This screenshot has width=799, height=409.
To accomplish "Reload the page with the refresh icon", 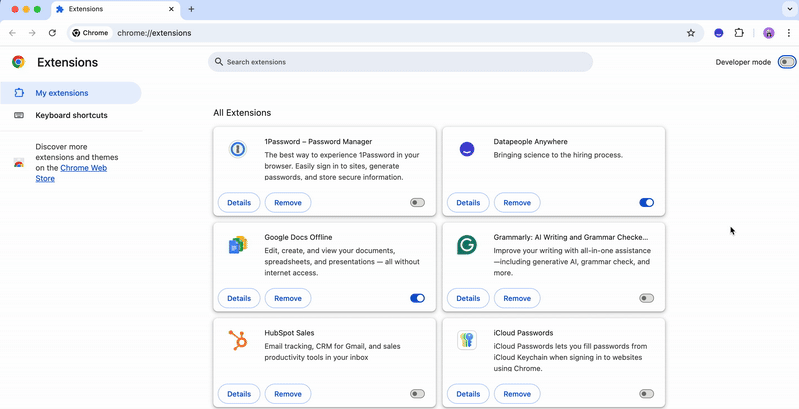I will [52, 33].
